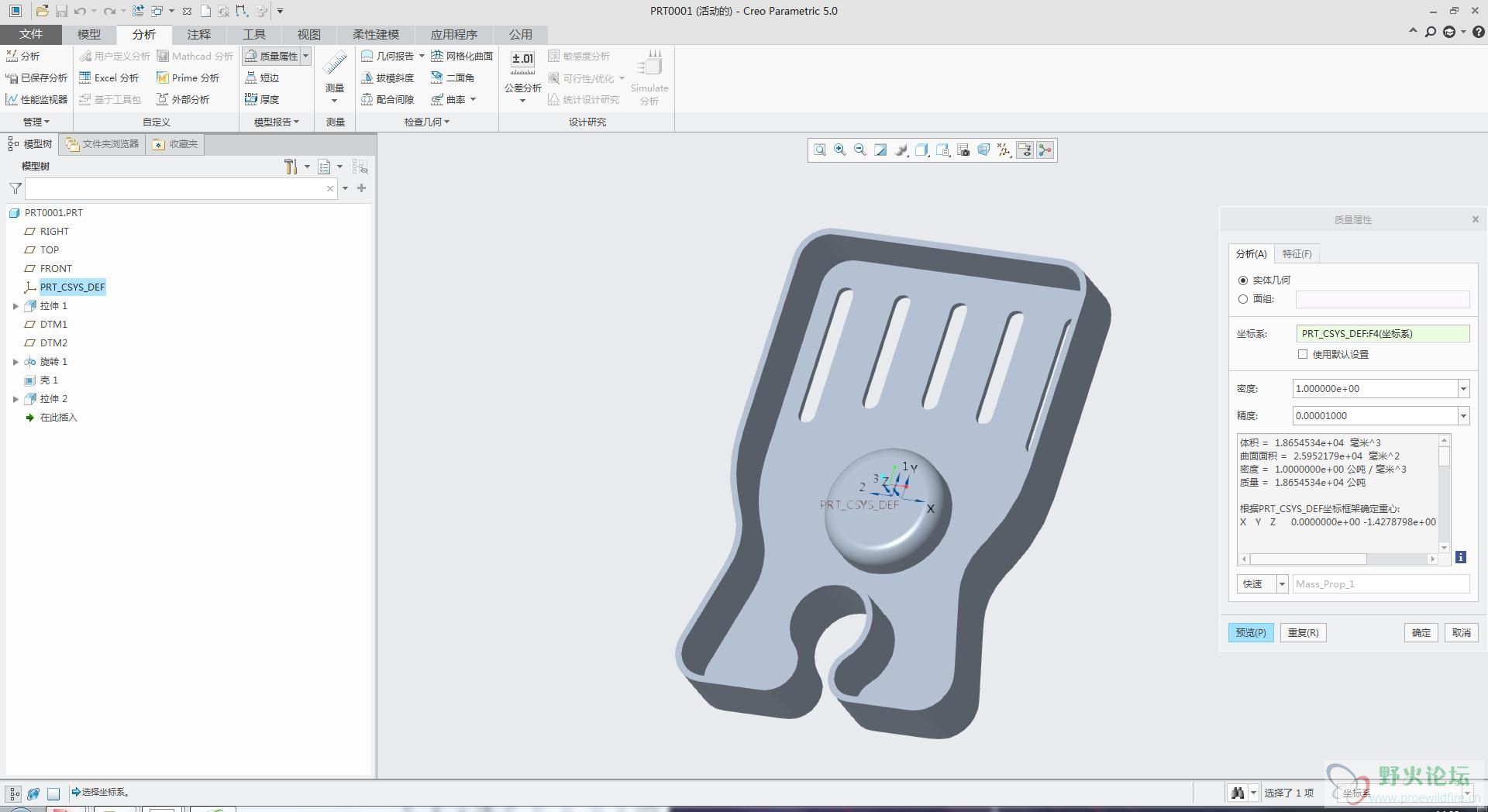Select the 实体几何 radio button

[x=1243, y=280]
